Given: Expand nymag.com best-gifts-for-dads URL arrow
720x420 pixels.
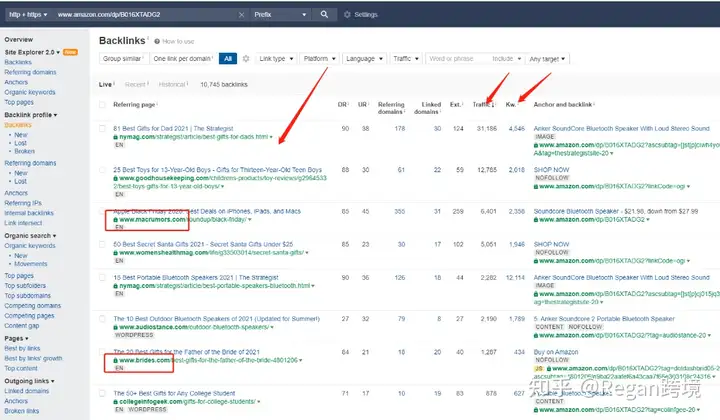Looking at the screenshot, I should coord(271,137).
